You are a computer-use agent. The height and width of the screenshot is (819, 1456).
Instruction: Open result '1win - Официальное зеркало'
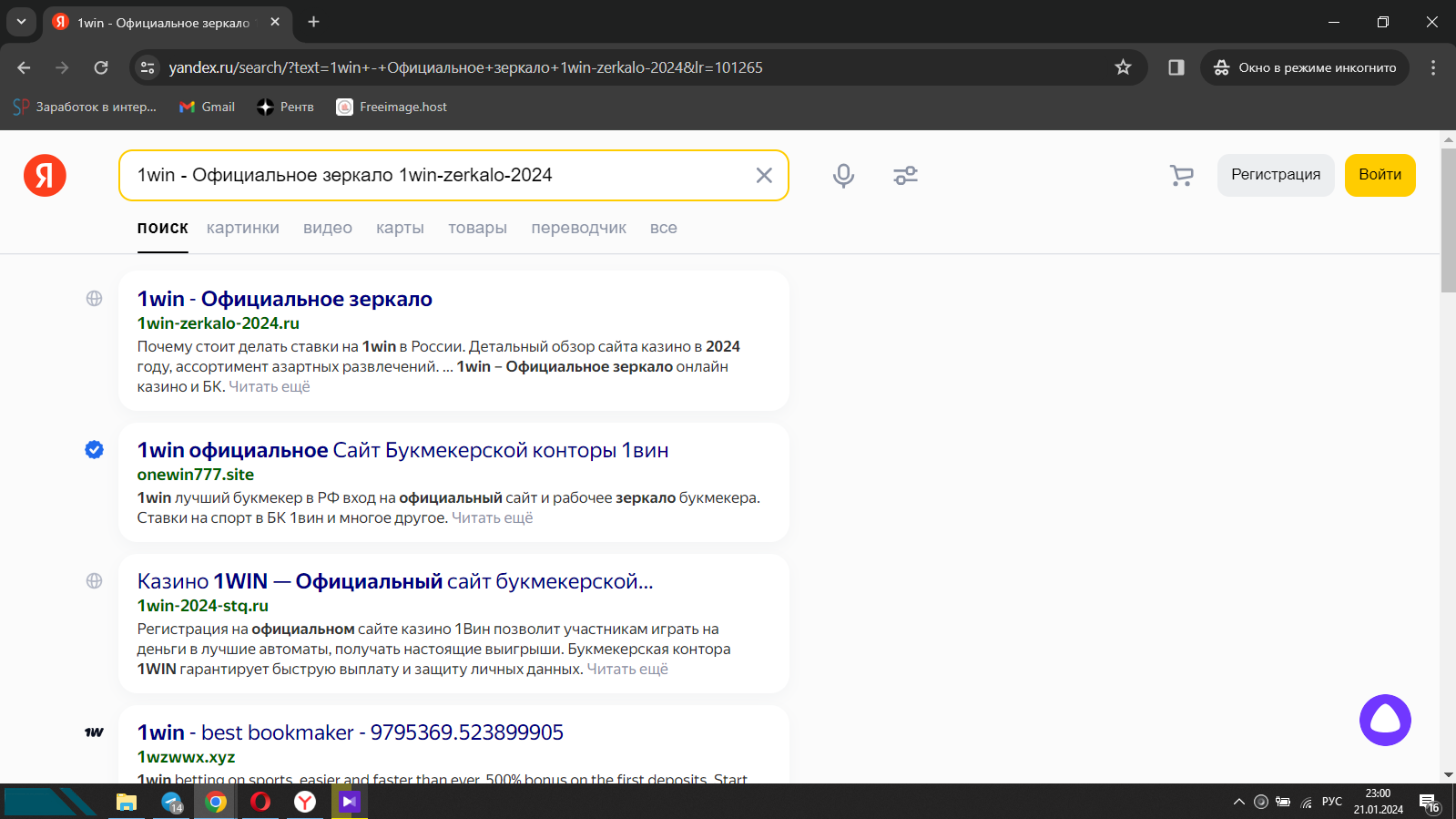click(285, 299)
